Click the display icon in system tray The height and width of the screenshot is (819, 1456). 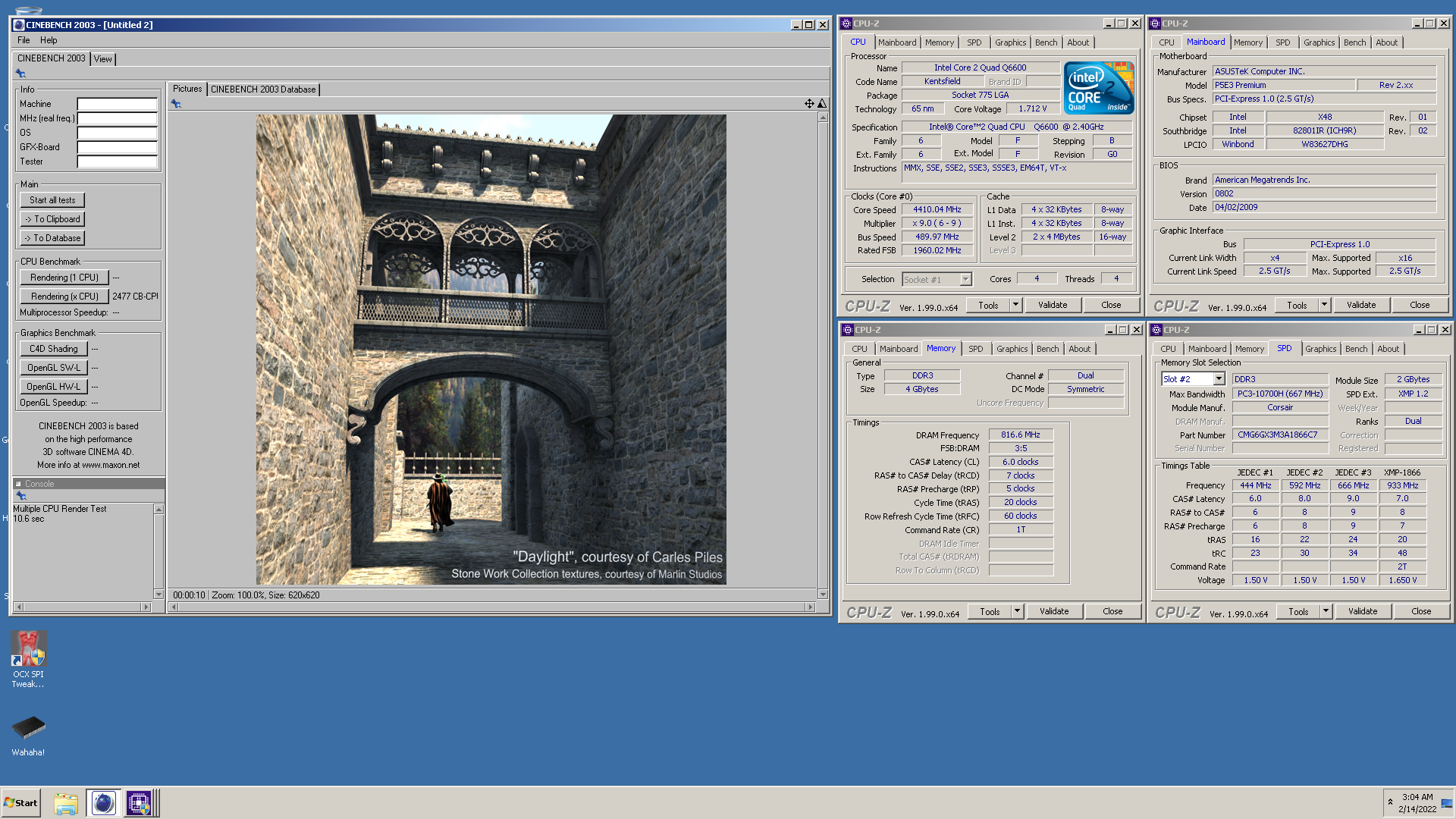click(1447, 803)
